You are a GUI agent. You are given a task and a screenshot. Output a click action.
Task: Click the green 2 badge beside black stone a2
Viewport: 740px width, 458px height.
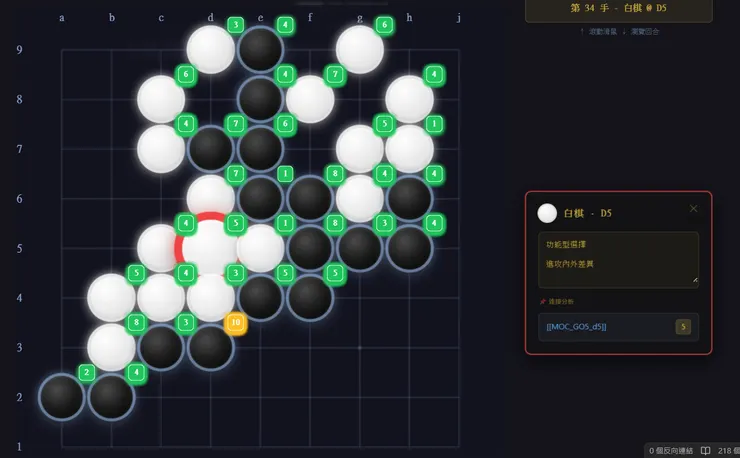click(86, 373)
